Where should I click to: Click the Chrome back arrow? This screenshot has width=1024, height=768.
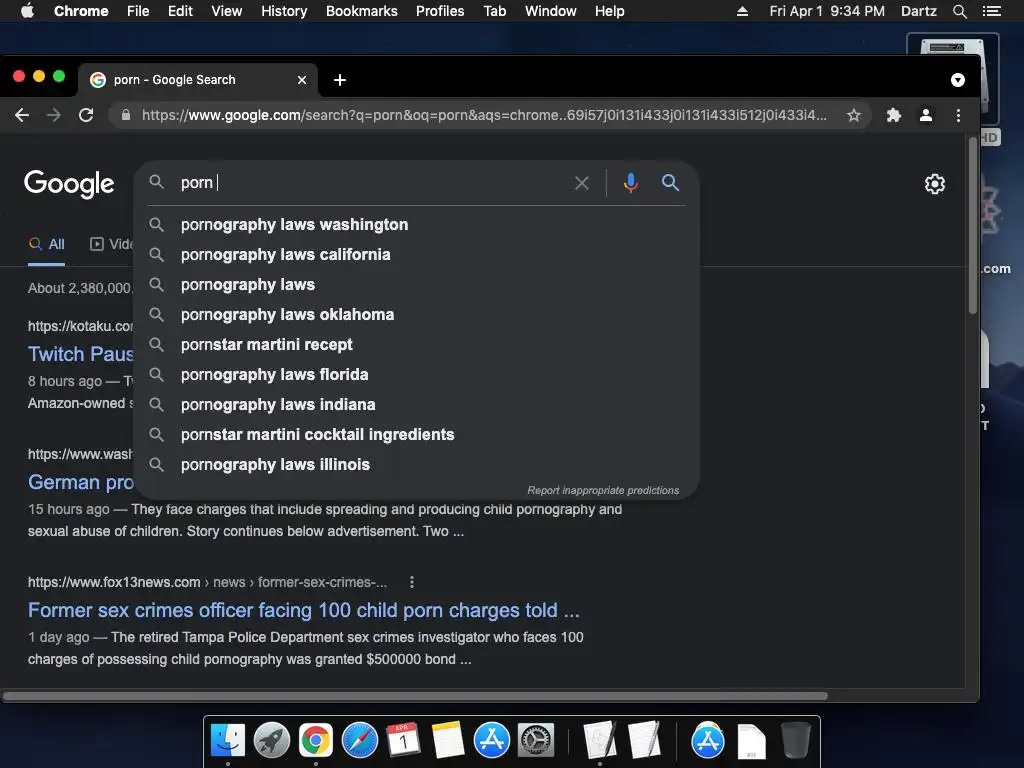point(22,116)
